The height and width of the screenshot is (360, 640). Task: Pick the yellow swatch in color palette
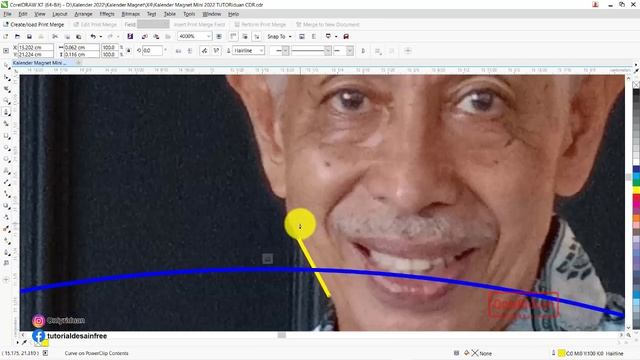point(636,190)
